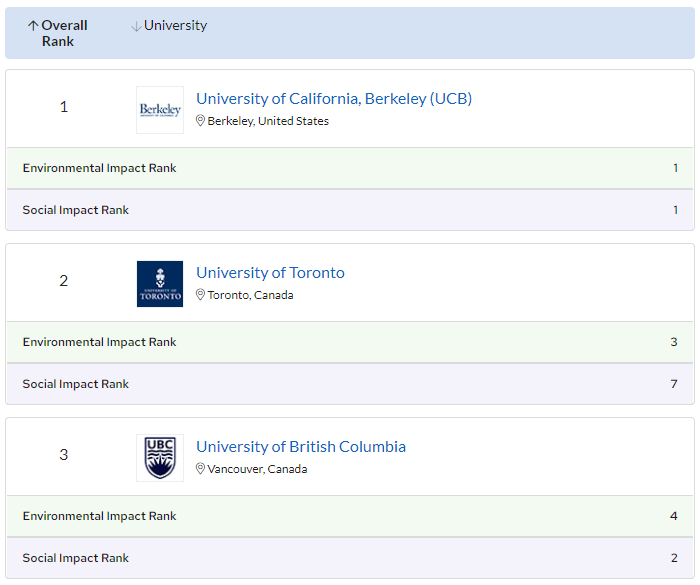Select Toronto's Social Impact Rank row
The image size is (700, 585).
[x=350, y=384]
